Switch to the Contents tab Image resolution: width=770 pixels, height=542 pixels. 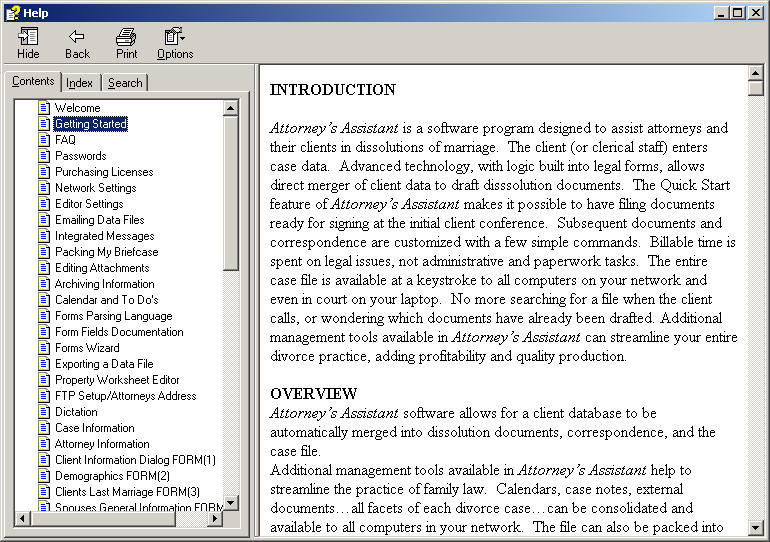[33, 81]
